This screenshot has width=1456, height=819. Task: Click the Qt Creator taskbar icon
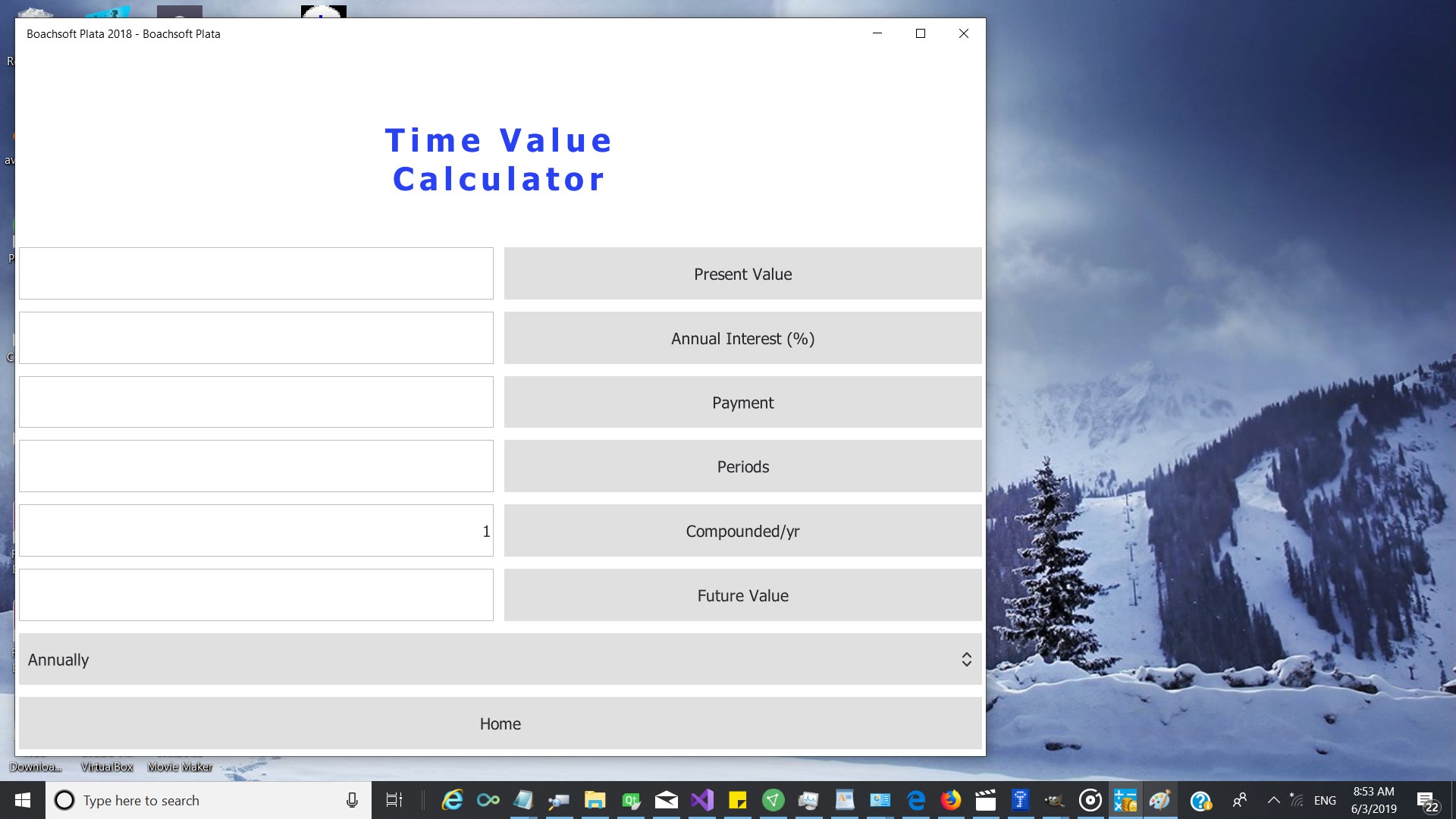[x=631, y=800]
